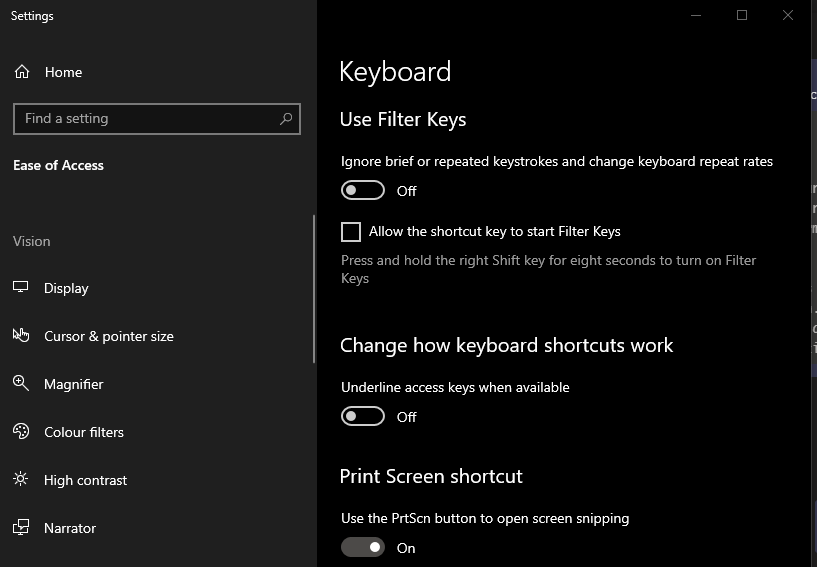Click the Find a setting search box
The height and width of the screenshot is (567, 817).
coord(157,119)
